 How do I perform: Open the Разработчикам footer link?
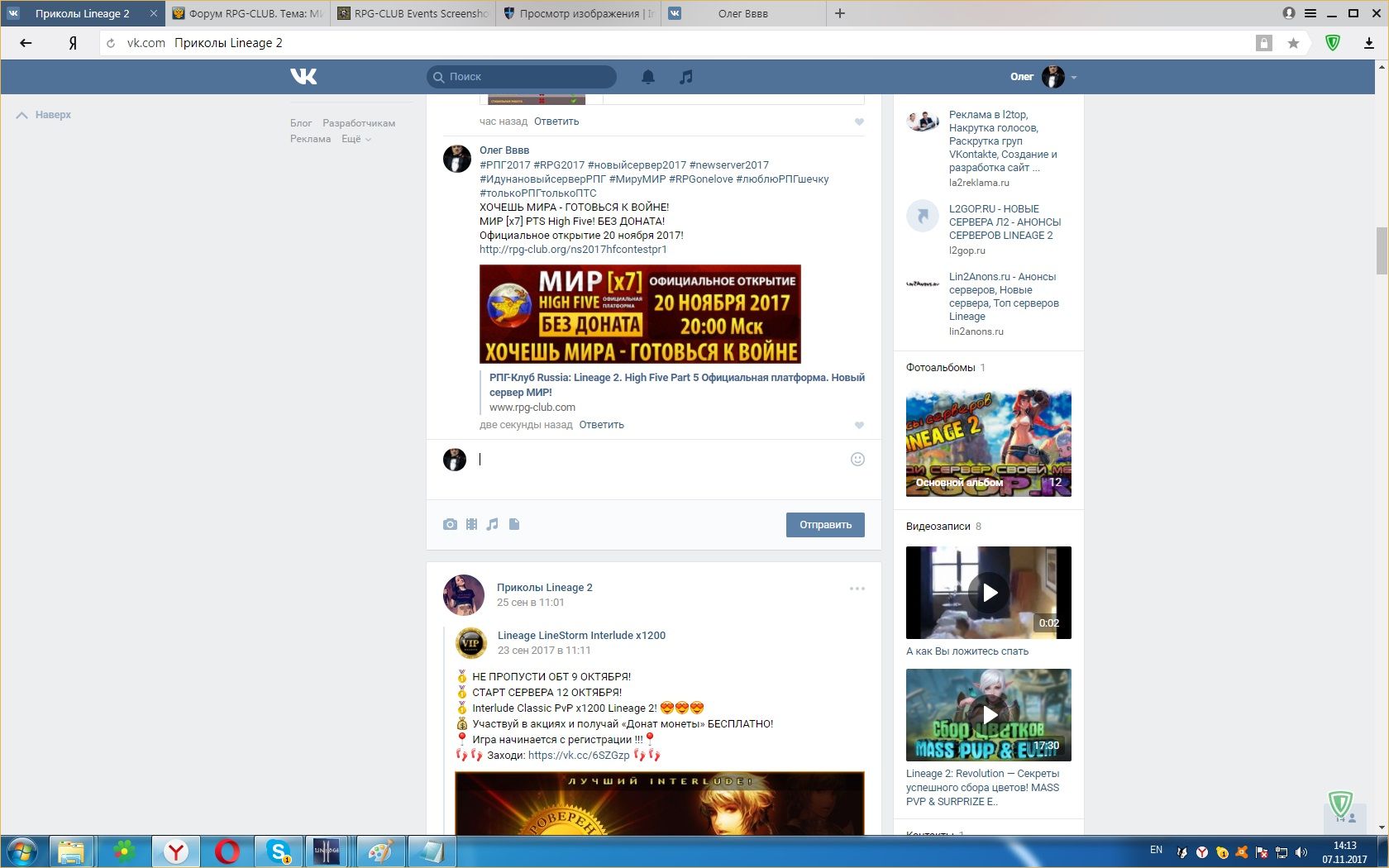(x=359, y=123)
